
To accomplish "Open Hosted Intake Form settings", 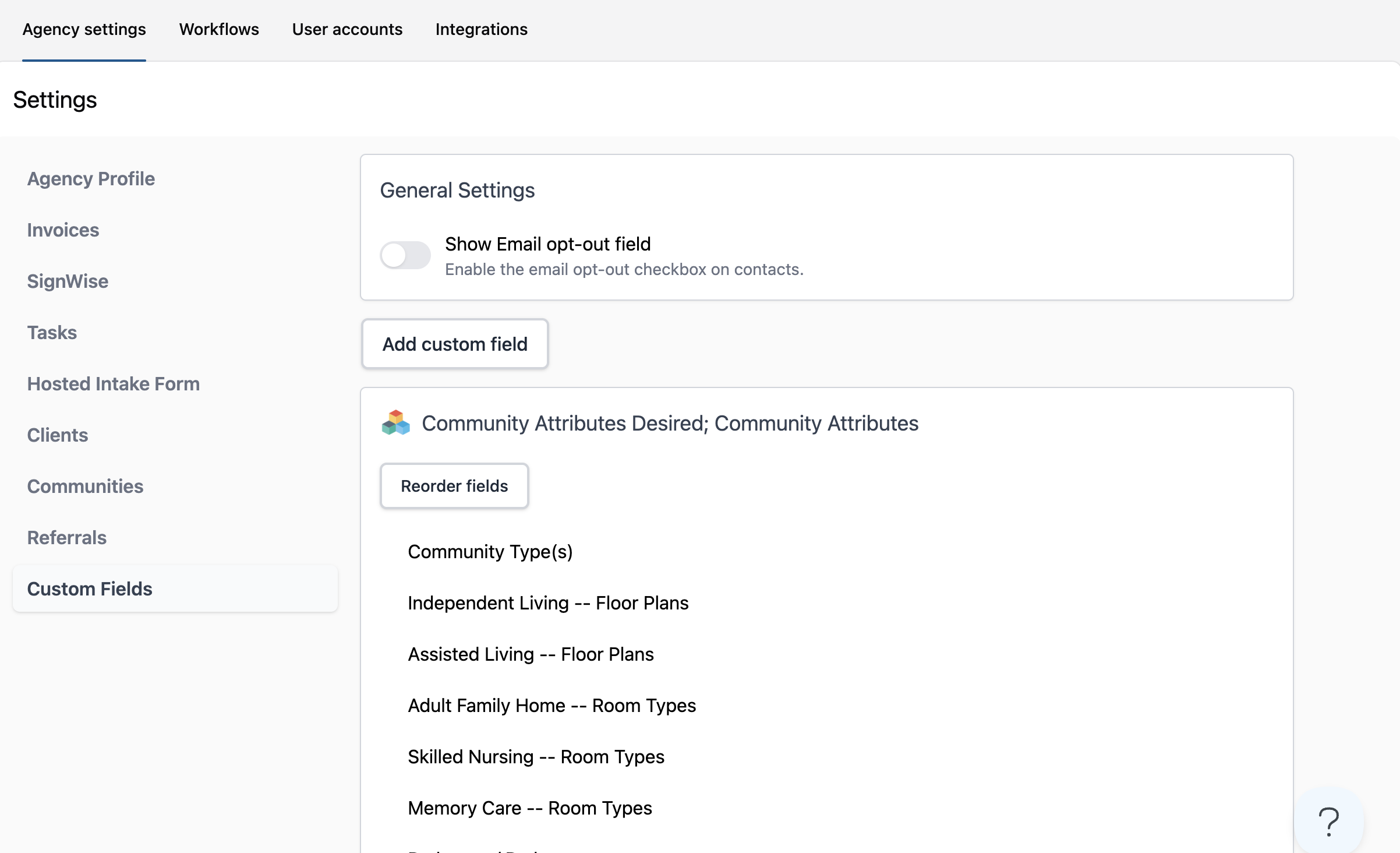I will (113, 384).
